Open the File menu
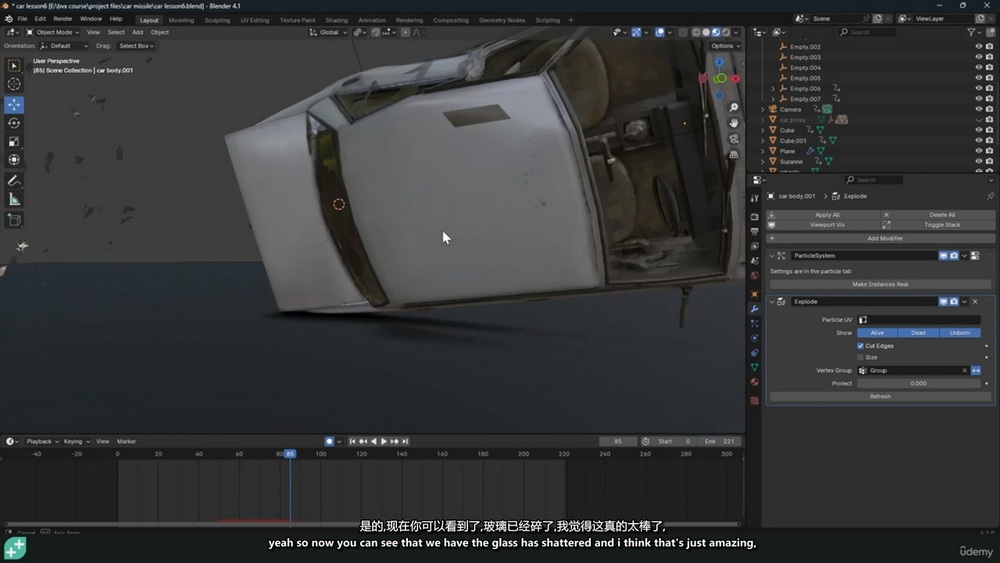This screenshot has width=1000, height=563. click(22, 19)
